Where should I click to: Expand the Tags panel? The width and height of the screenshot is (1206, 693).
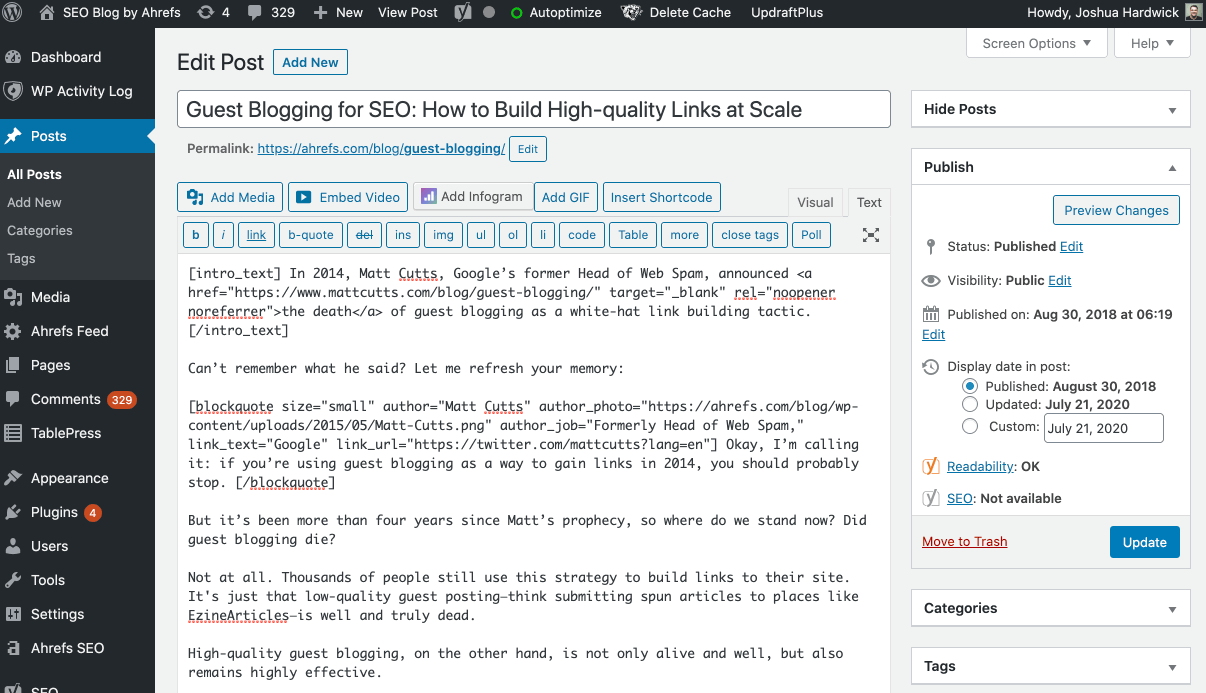pos(1050,665)
